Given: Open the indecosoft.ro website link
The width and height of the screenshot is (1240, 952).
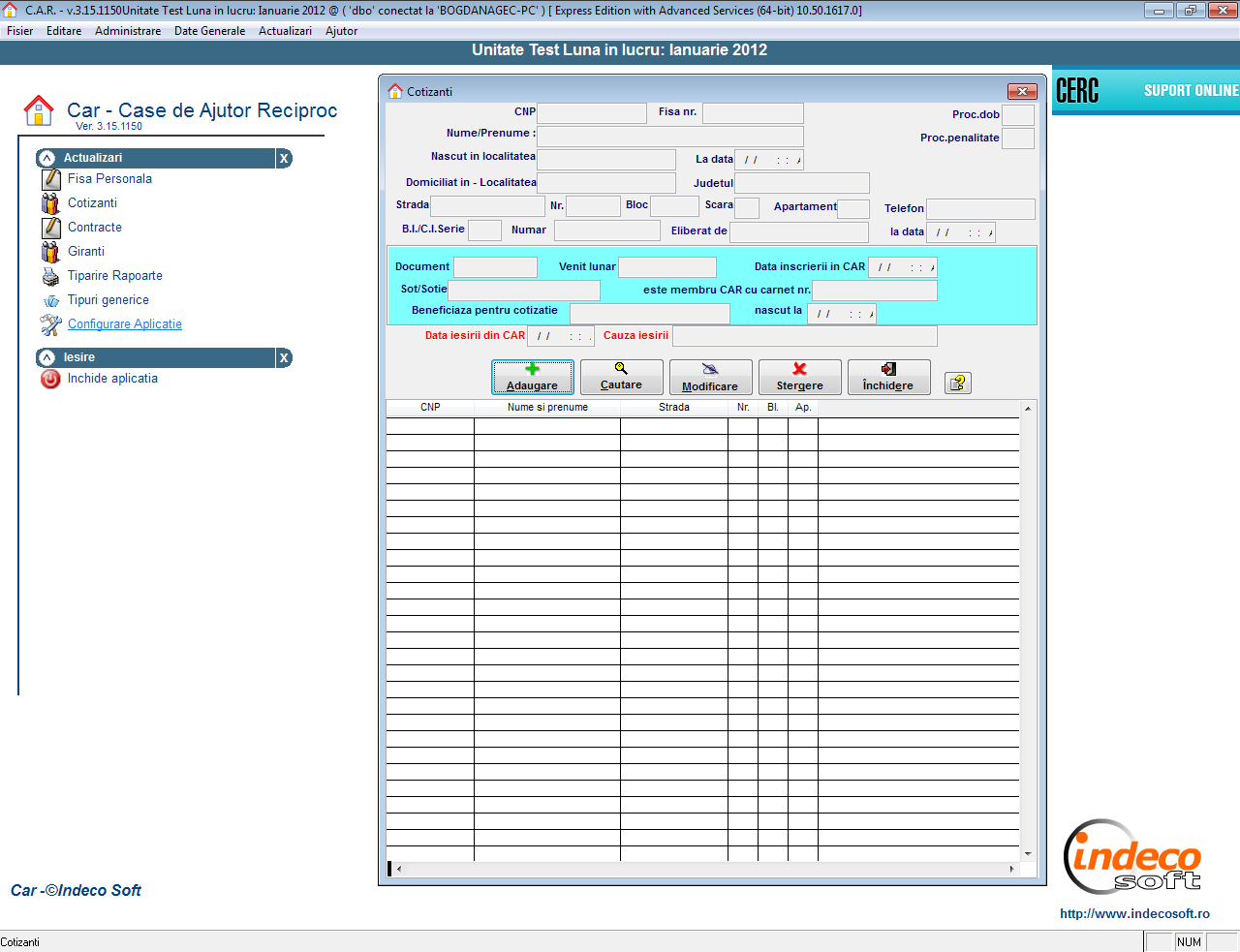Looking at the screenshot, I should point(1134,913).
